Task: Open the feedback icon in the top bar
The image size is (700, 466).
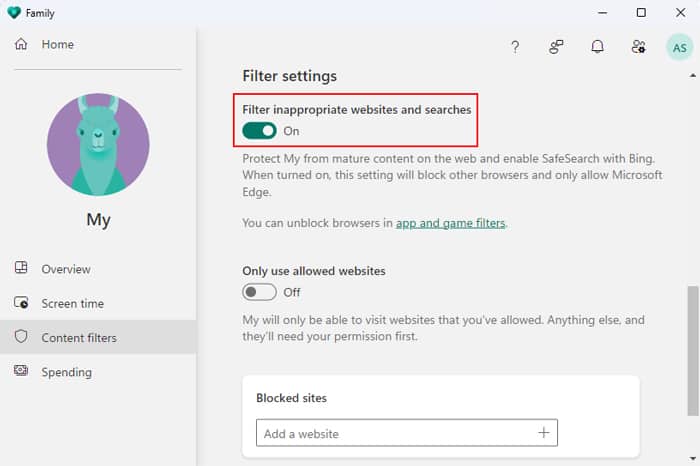Action: (x=556, y=47)
